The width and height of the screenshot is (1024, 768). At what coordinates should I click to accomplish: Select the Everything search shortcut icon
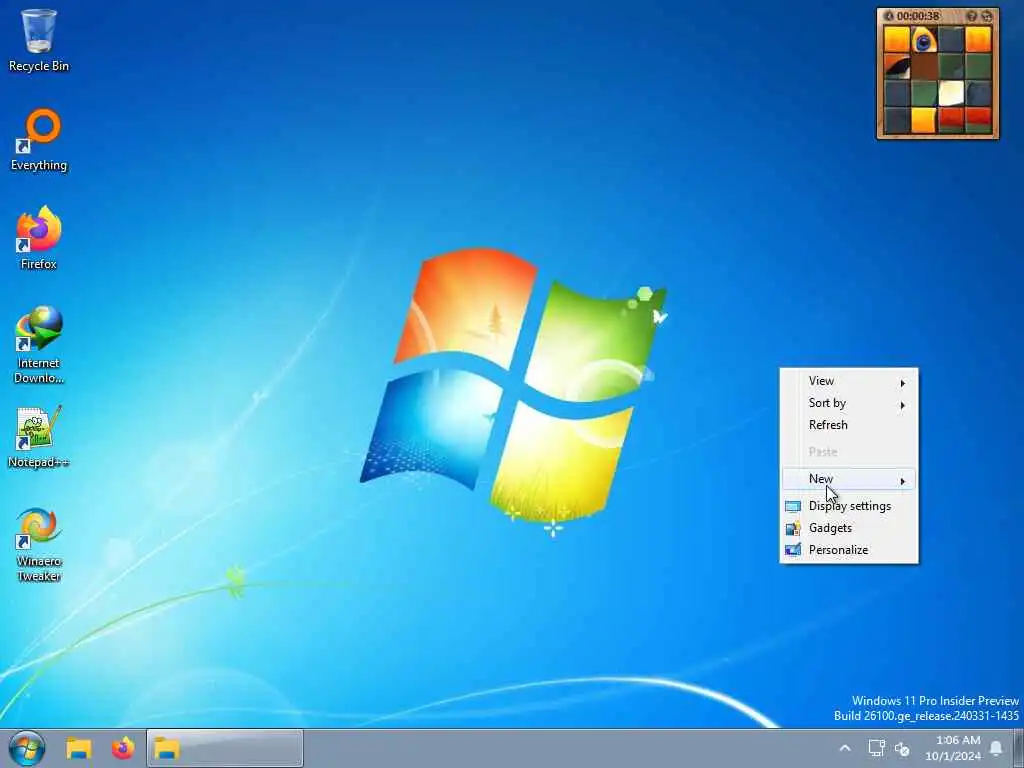click(39, 139)
